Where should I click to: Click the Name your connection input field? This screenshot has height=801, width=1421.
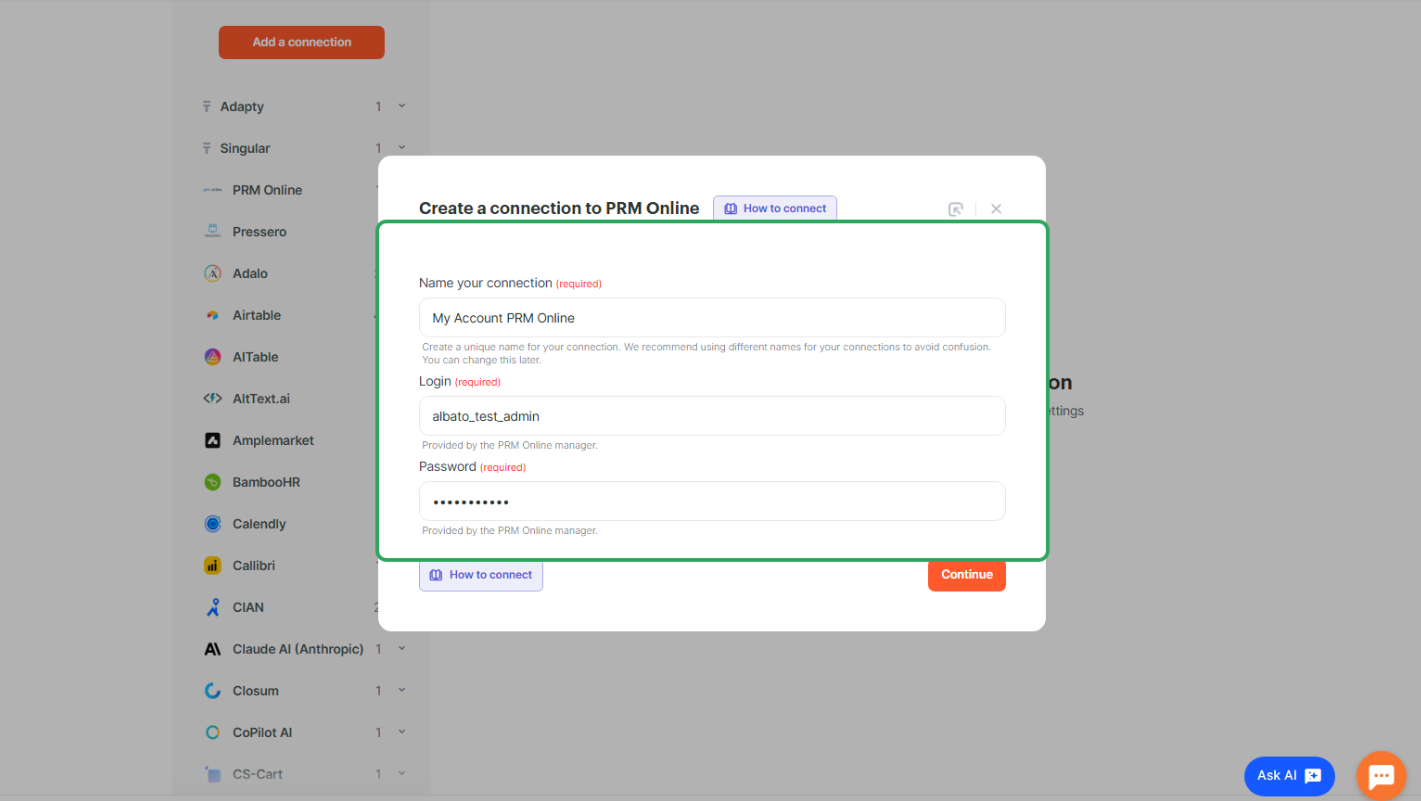711,318
